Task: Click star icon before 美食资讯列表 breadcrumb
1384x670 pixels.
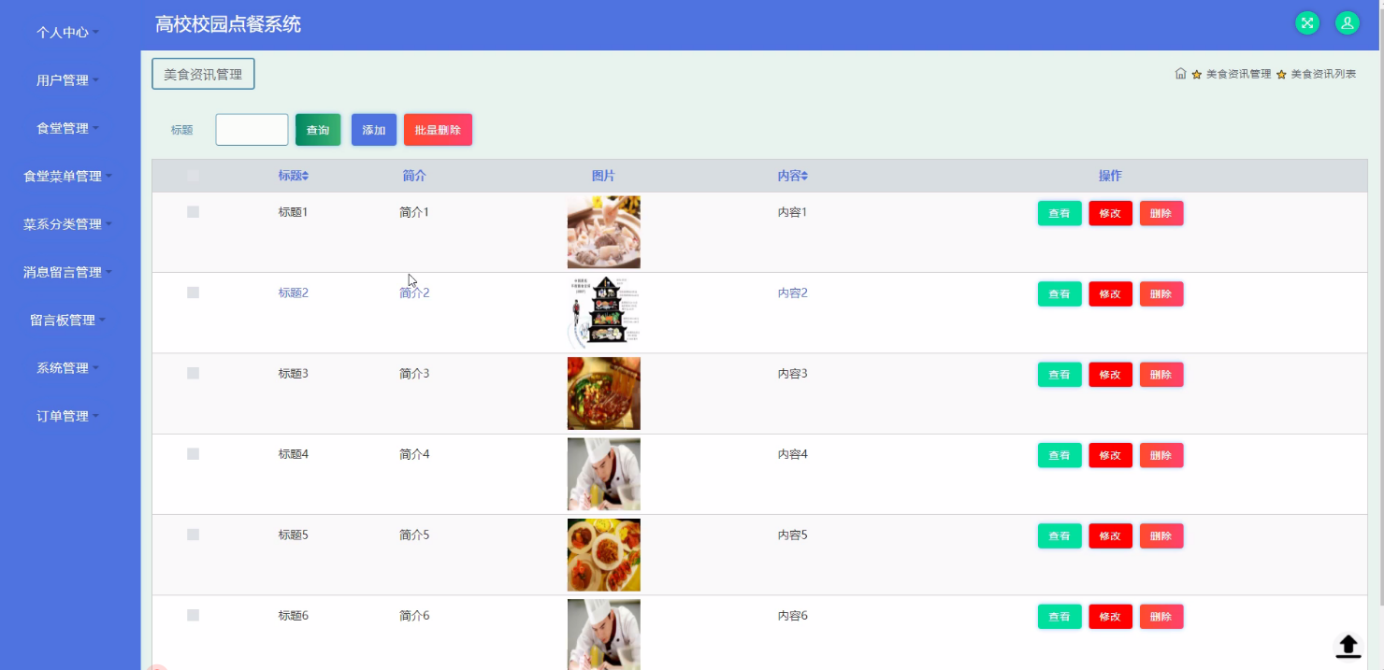Action: [x=1281, y=75]
